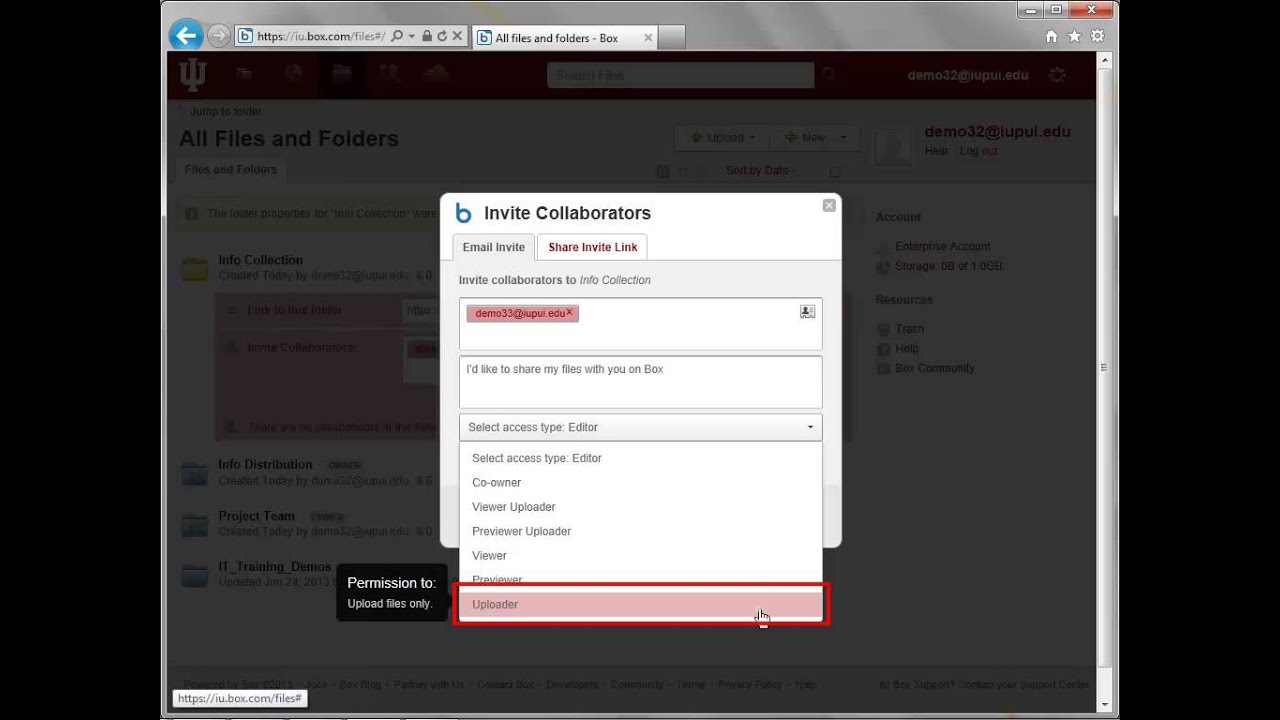
Task: Click the Privacy Policy footer link
Action: [x=749, y=685]
